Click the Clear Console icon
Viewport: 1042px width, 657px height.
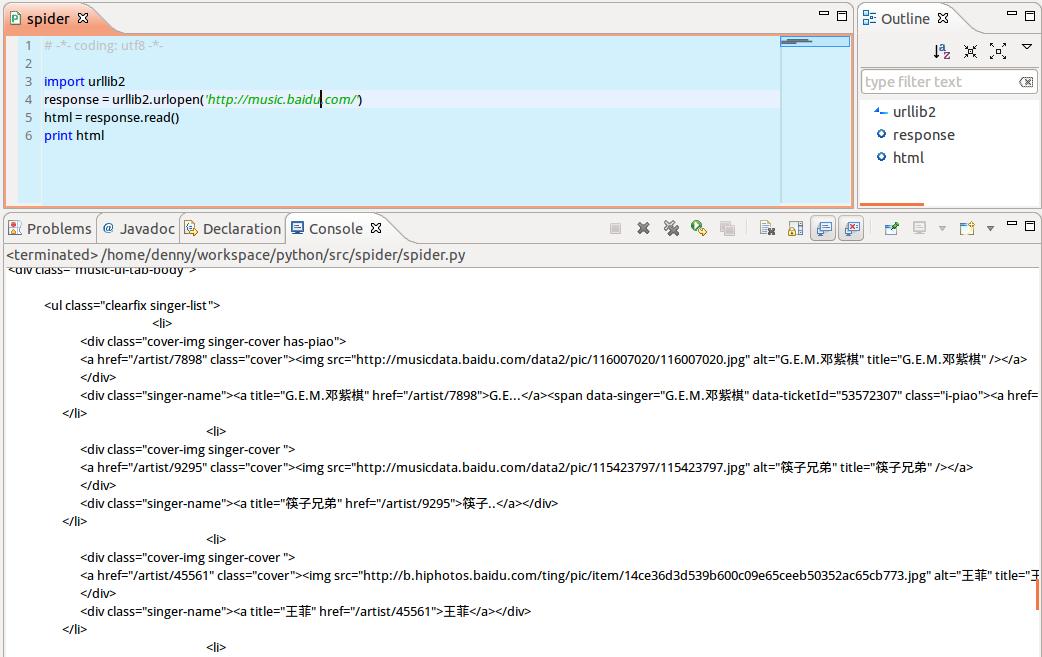[767, 228]
